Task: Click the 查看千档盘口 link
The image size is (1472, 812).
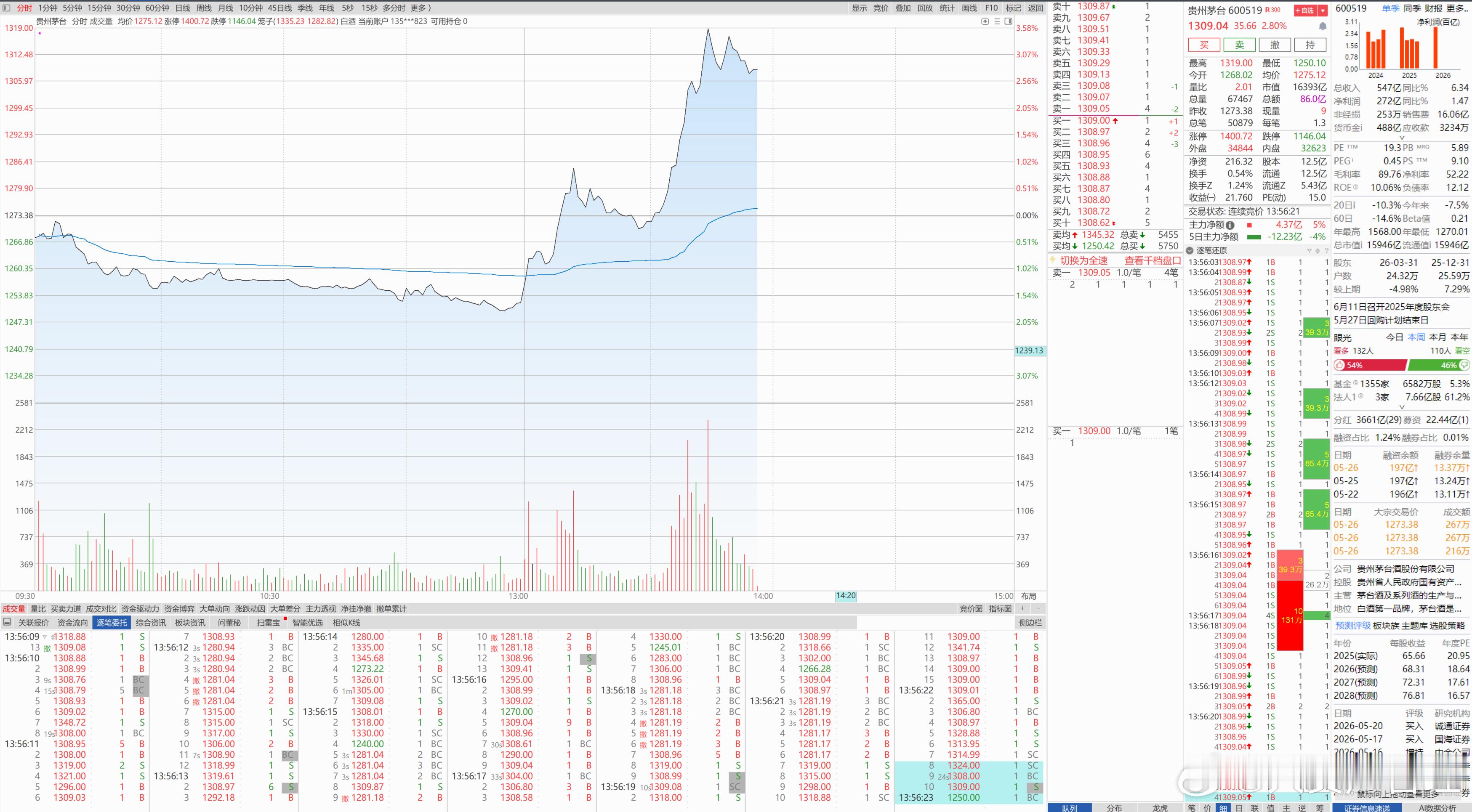Action: pyautogui.click(x=1153, y=260)
